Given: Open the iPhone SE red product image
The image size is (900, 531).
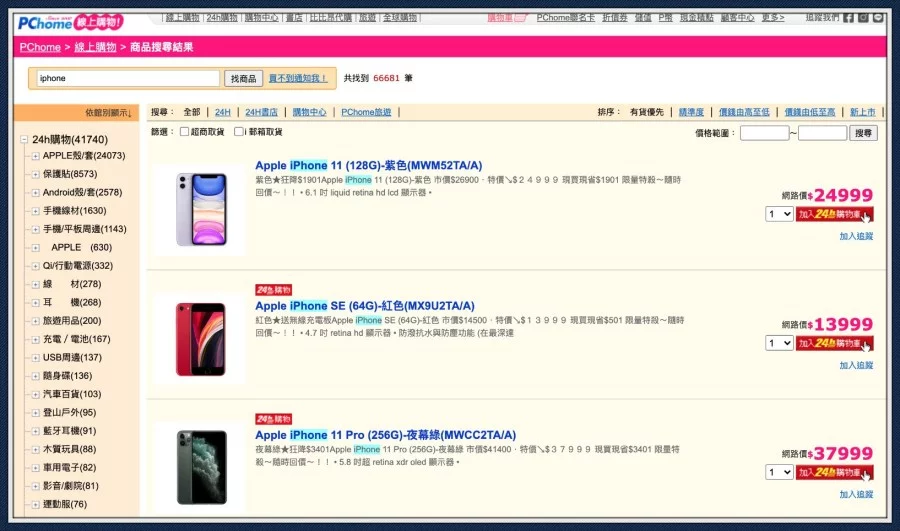Looking at the screenshot, I should tap(201, 339).
